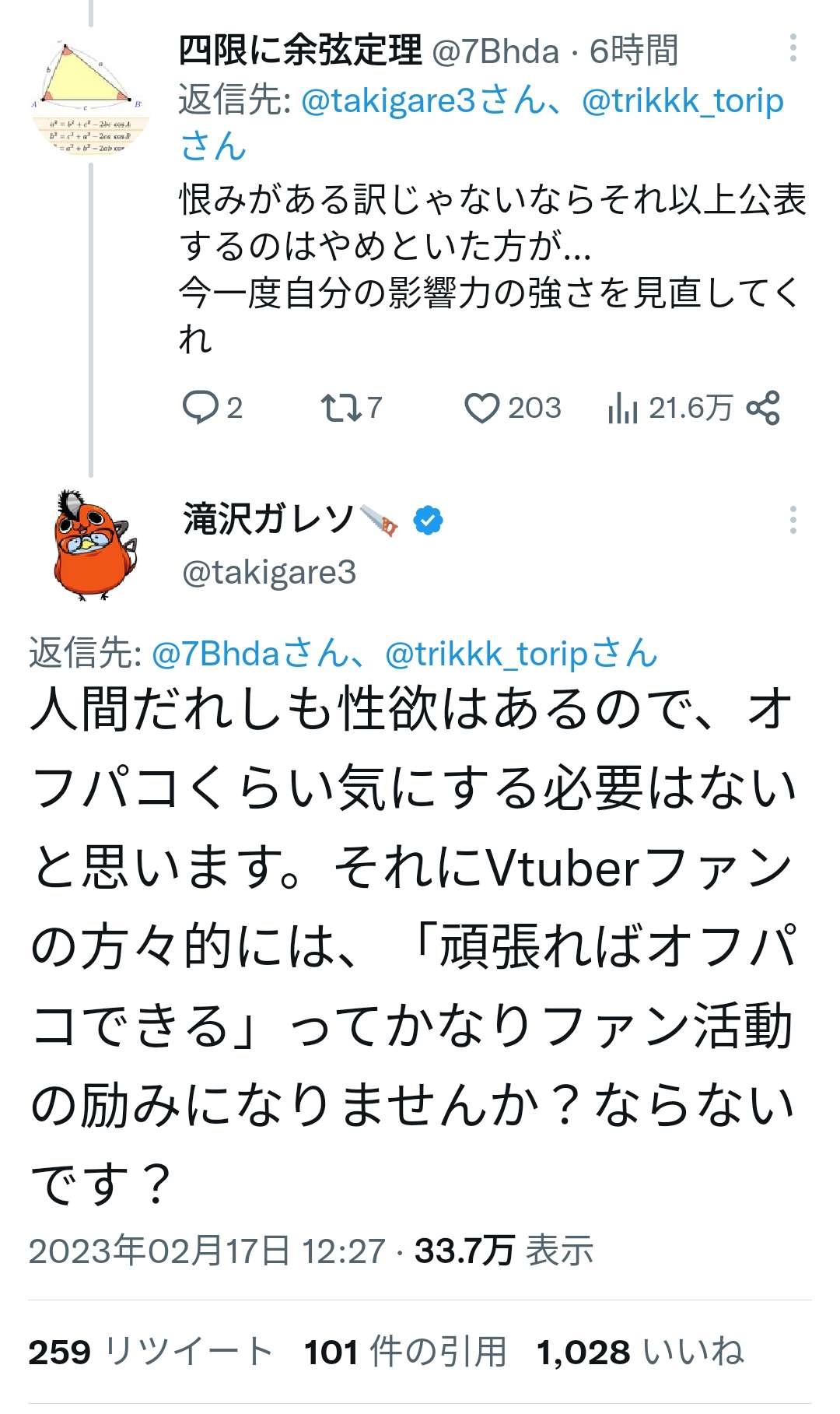Open @trikkk_torip mention in first reply
This screenshot has height=1414, width=840.
[x=682, y=101]
